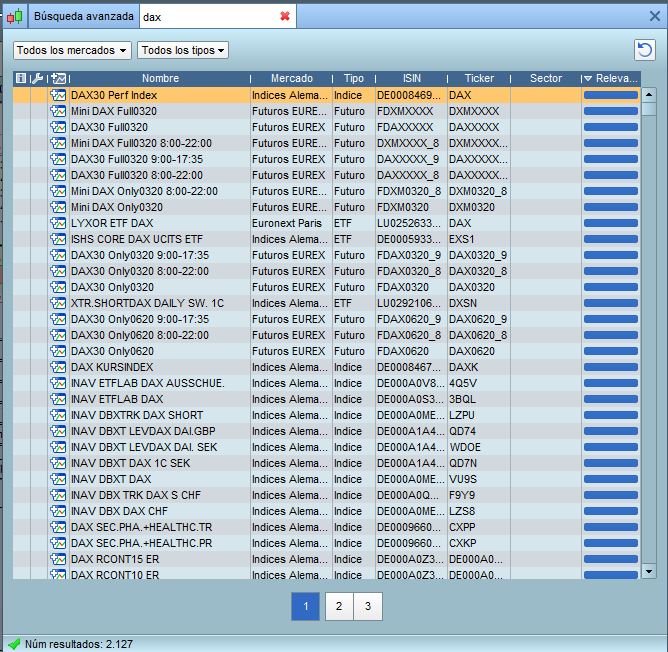Open chart icon for XTR.SHORTDAX DAILY SW. 1C

tap(58, 303)
